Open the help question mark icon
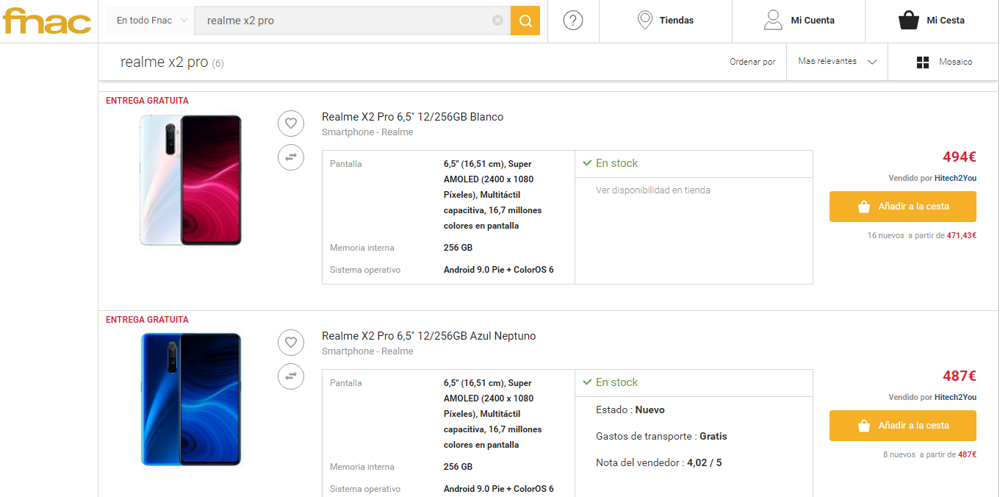1000x497 pixels. pos(573,20)
